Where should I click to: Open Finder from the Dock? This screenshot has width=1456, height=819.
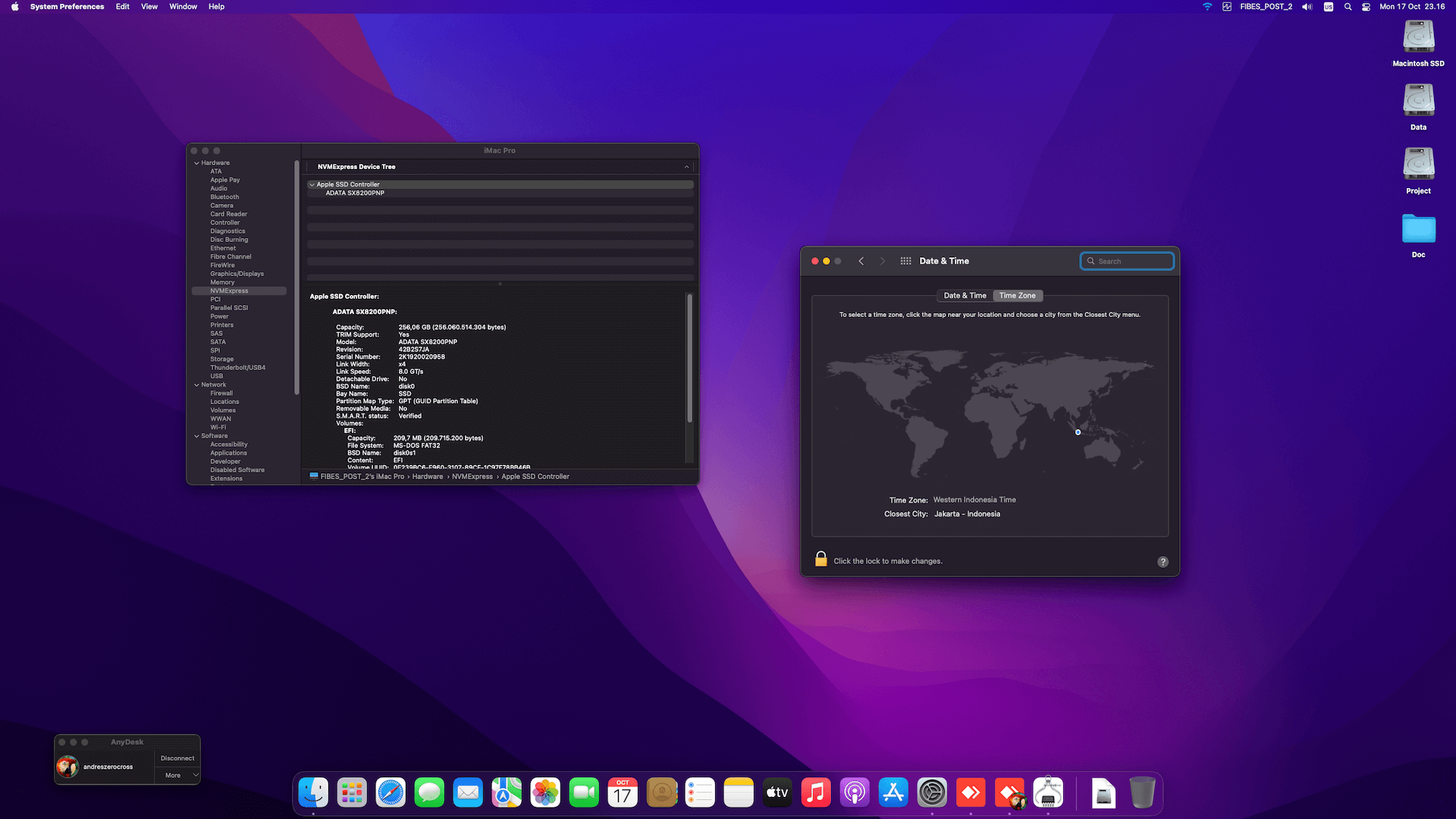point(313,792)
